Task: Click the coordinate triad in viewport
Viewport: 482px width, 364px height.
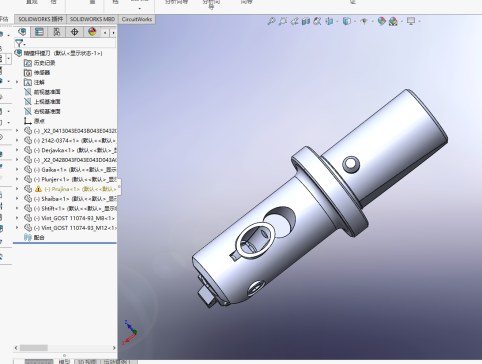Action: pos(130,332)
